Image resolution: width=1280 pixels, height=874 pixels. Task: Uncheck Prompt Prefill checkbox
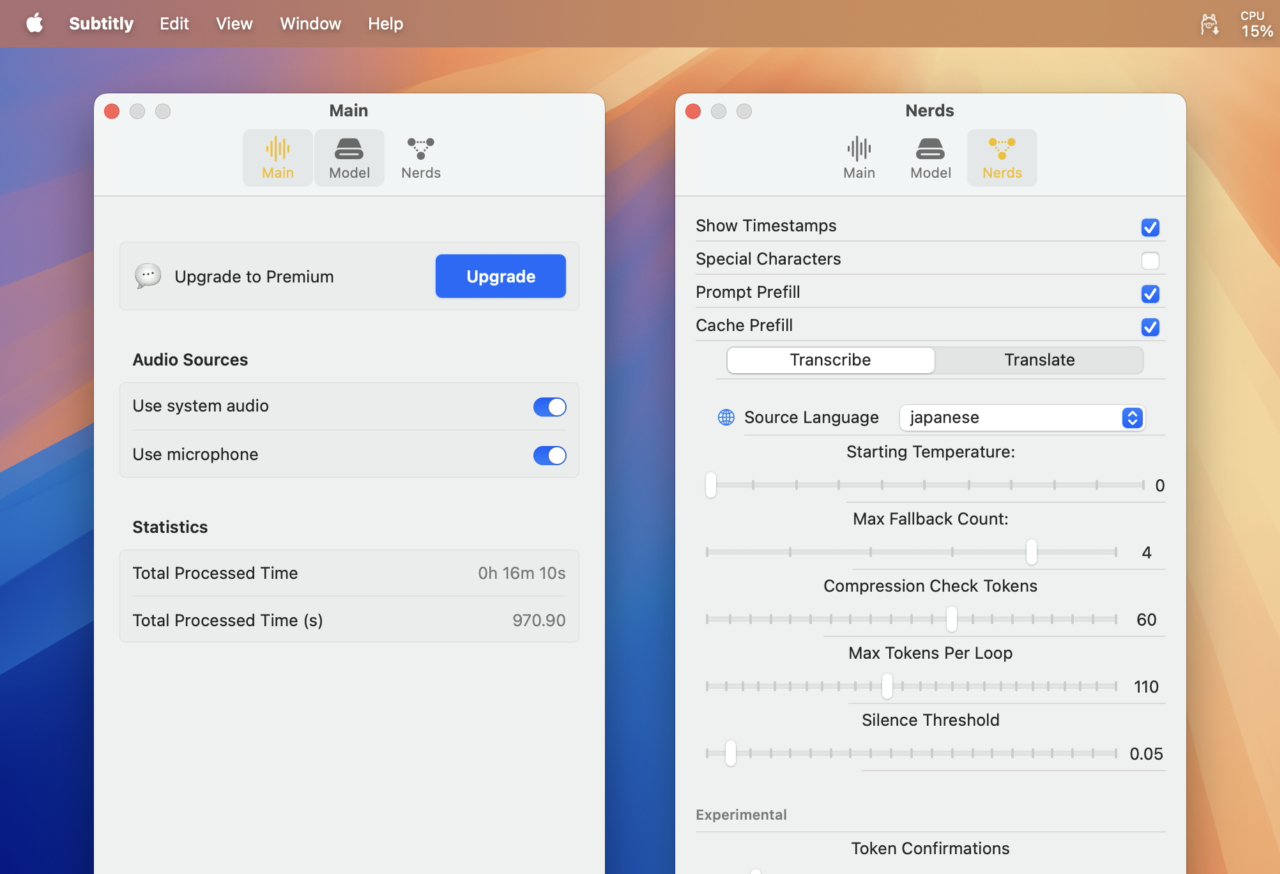1150,294
